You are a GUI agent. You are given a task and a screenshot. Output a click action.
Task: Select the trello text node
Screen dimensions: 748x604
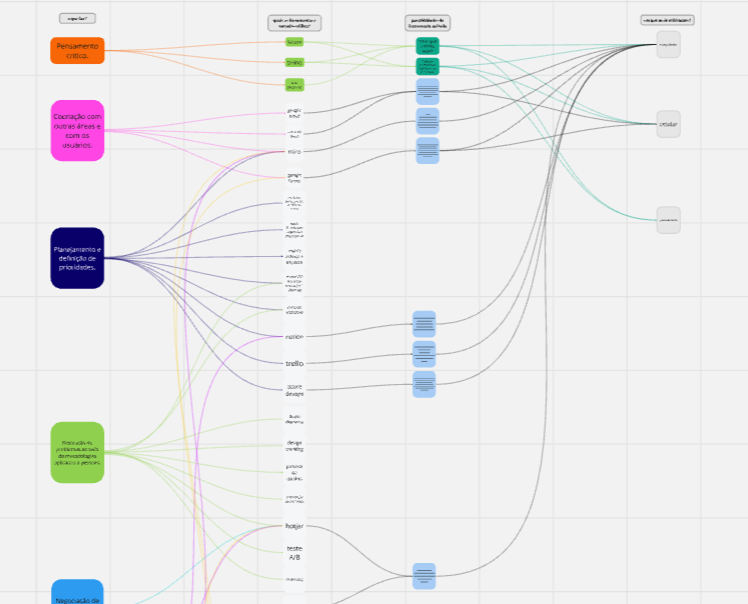(x=294, y=364)
